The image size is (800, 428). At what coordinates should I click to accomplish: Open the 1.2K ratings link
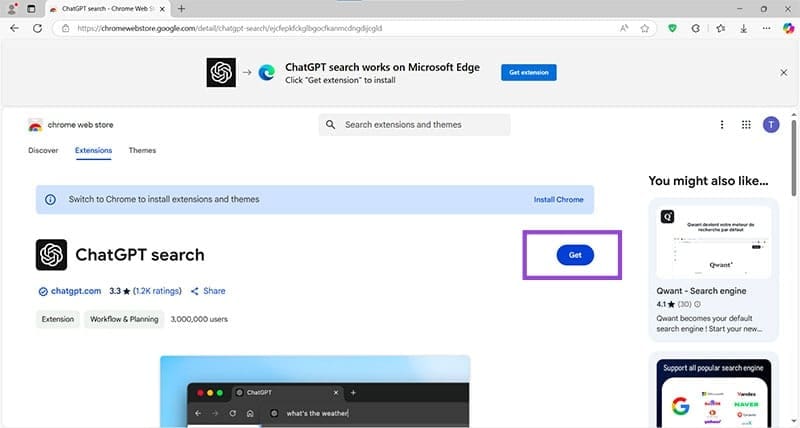point(157,291)
